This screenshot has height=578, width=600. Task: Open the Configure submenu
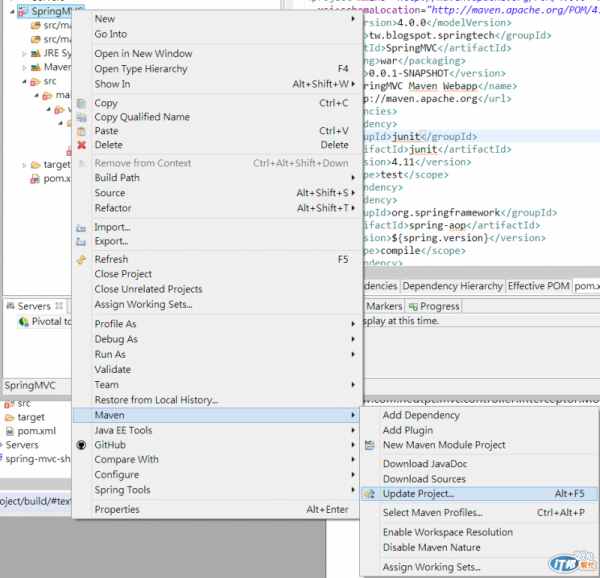pos(215,475)
